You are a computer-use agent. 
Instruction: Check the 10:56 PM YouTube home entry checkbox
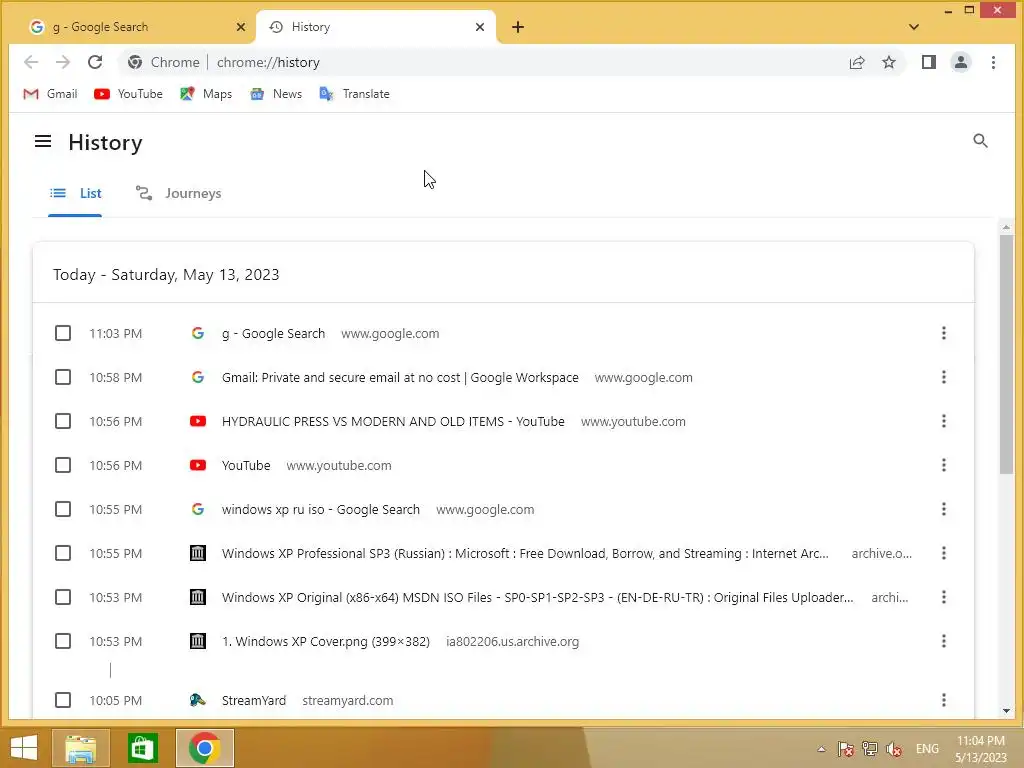tap(63, 465)
